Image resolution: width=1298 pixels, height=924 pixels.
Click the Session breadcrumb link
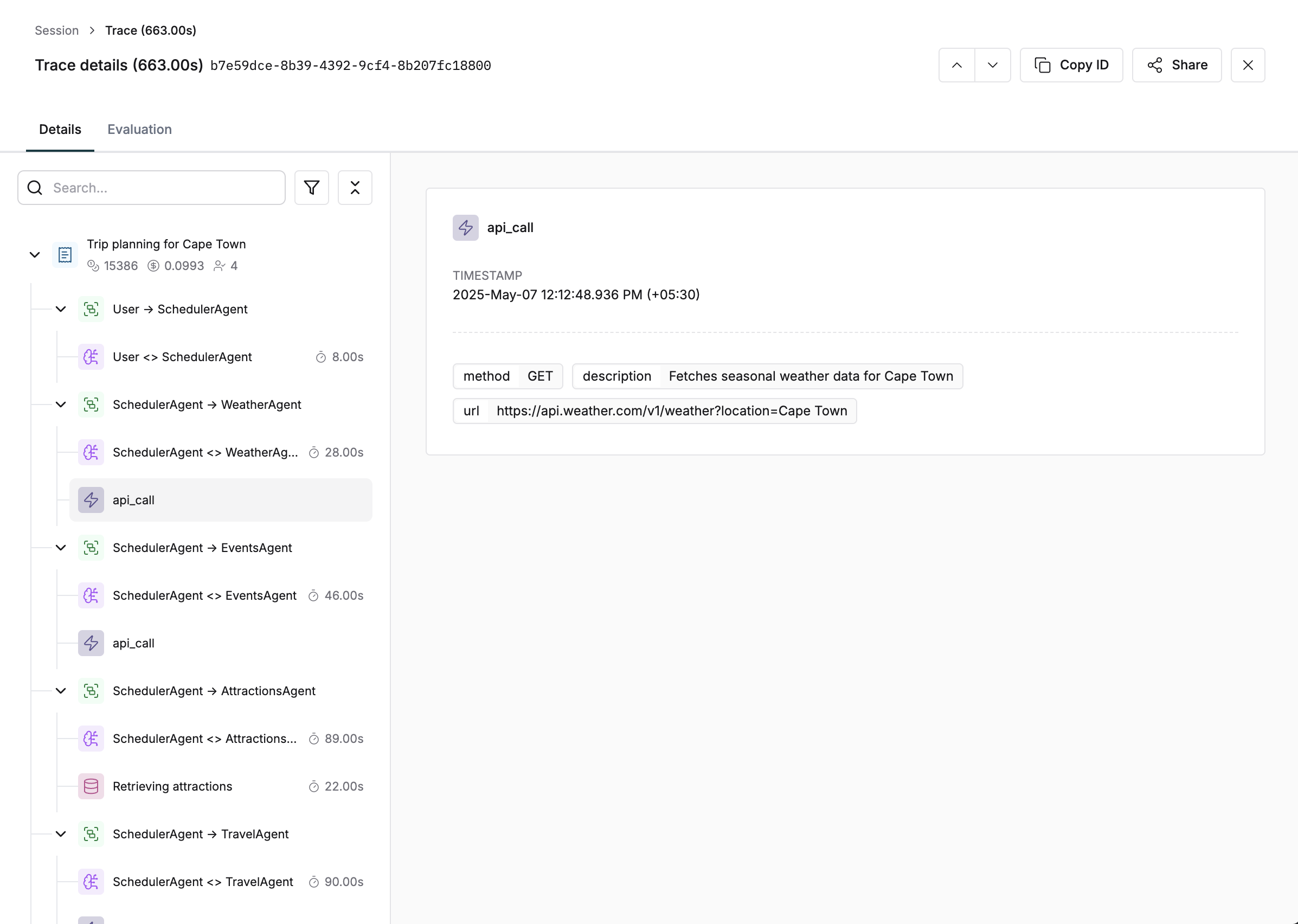56,30
